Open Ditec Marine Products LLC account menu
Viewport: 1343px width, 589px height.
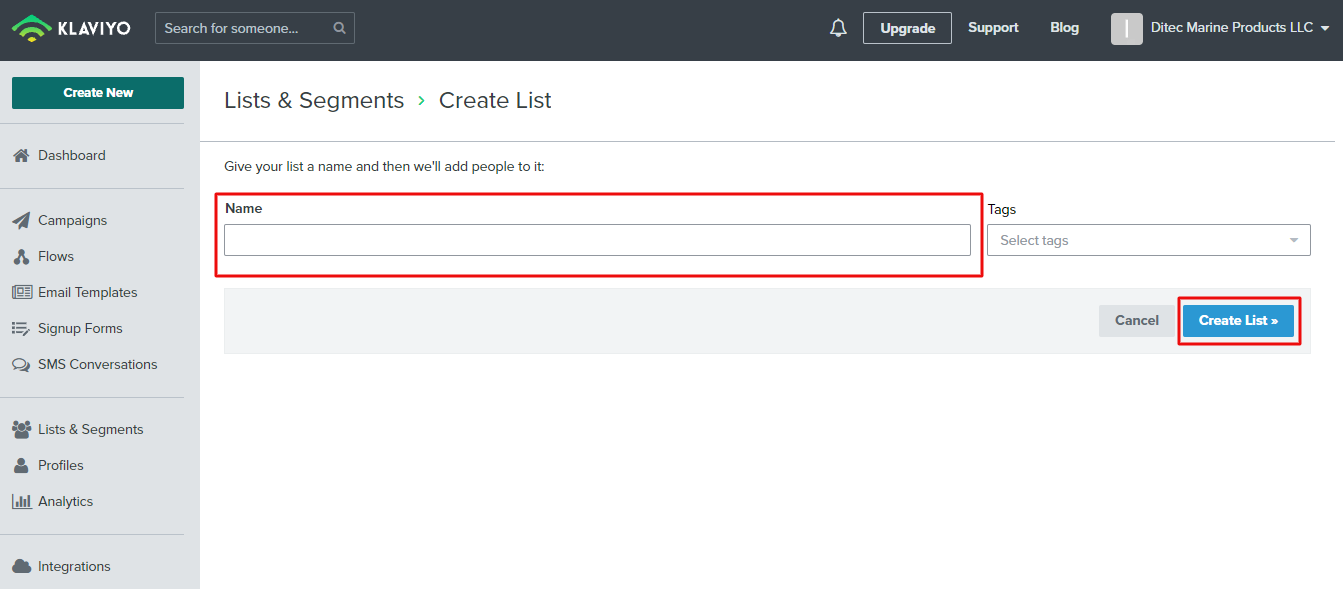(x=1220, y=28)
